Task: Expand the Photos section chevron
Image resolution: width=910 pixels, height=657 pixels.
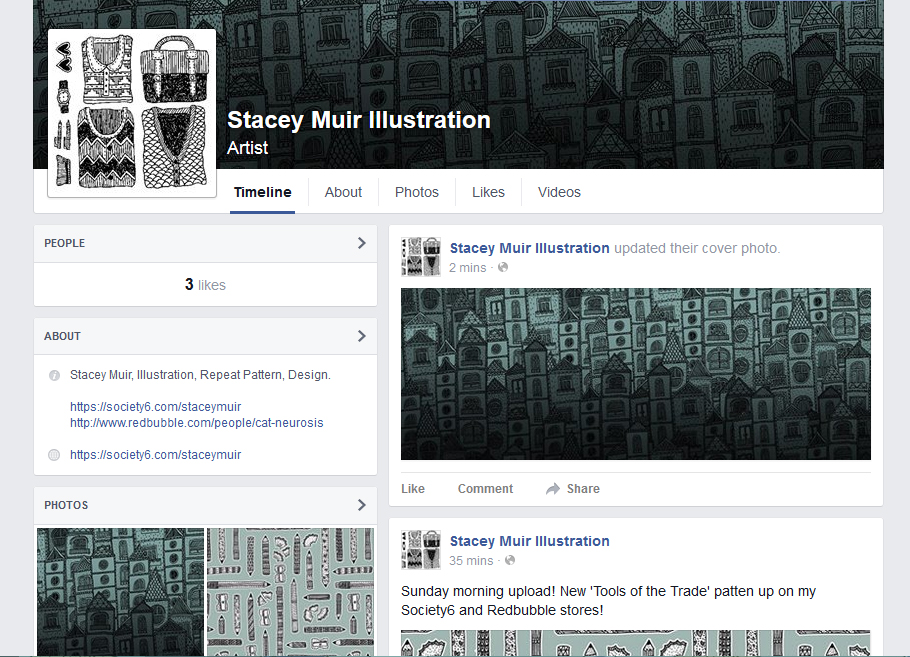Action: coord(362,505)
